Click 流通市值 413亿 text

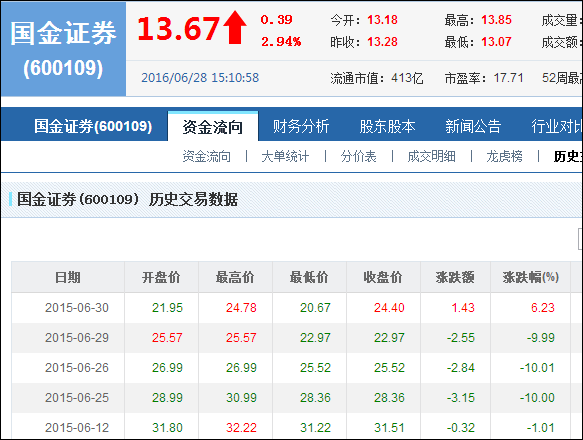click(x=377, y=78)
